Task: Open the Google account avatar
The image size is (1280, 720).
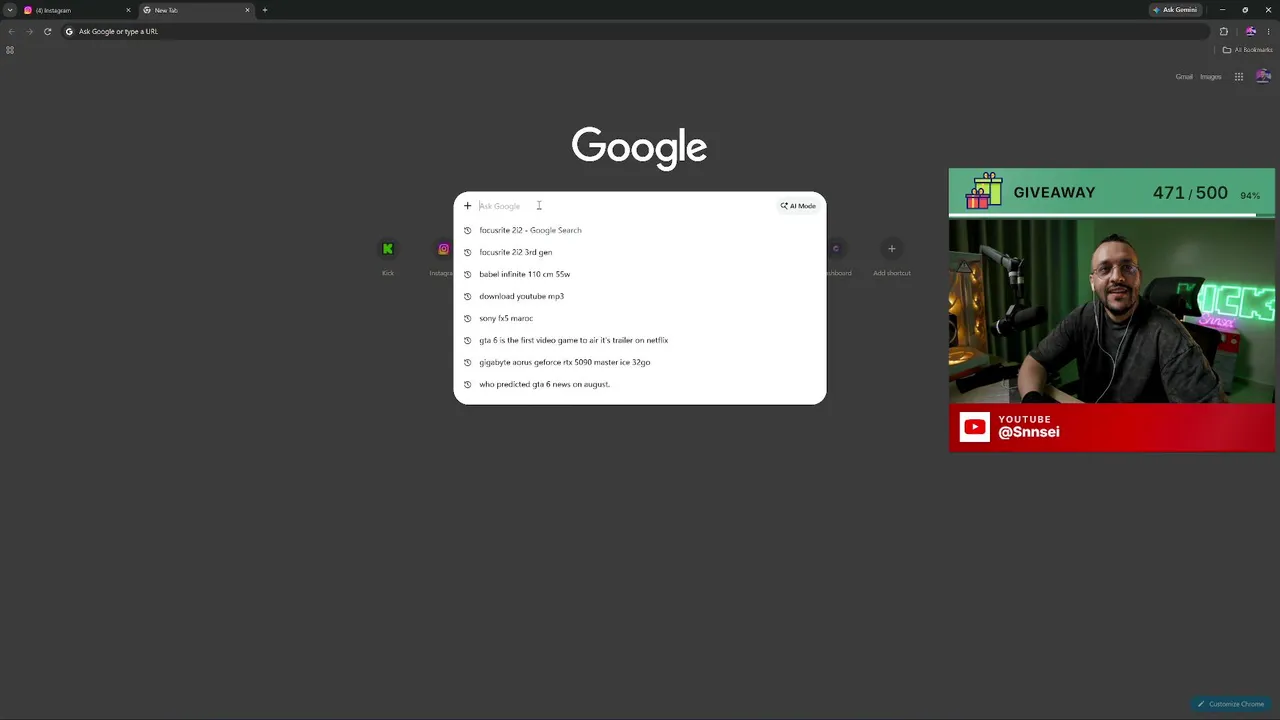Action: (1263, 77)
